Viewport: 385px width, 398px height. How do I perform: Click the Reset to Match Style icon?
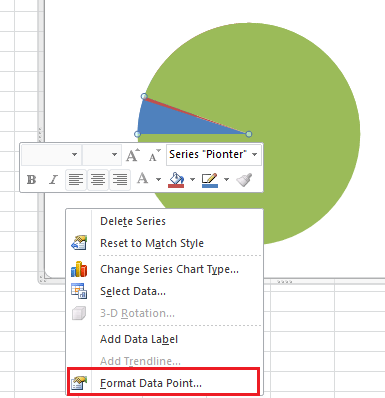tap(79, 243)
